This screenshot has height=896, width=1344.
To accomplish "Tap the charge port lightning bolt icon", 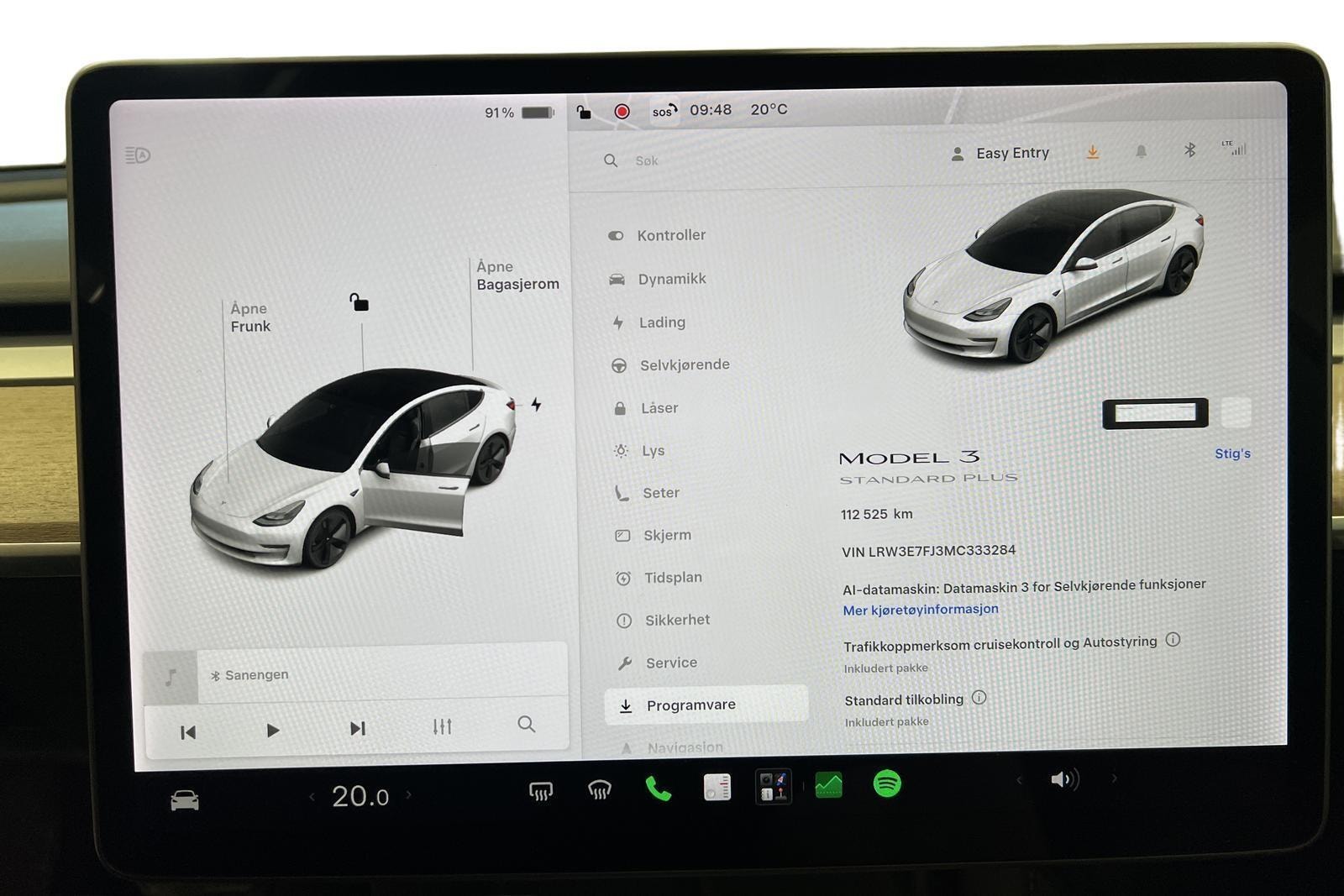I will (x=536, y=405).
